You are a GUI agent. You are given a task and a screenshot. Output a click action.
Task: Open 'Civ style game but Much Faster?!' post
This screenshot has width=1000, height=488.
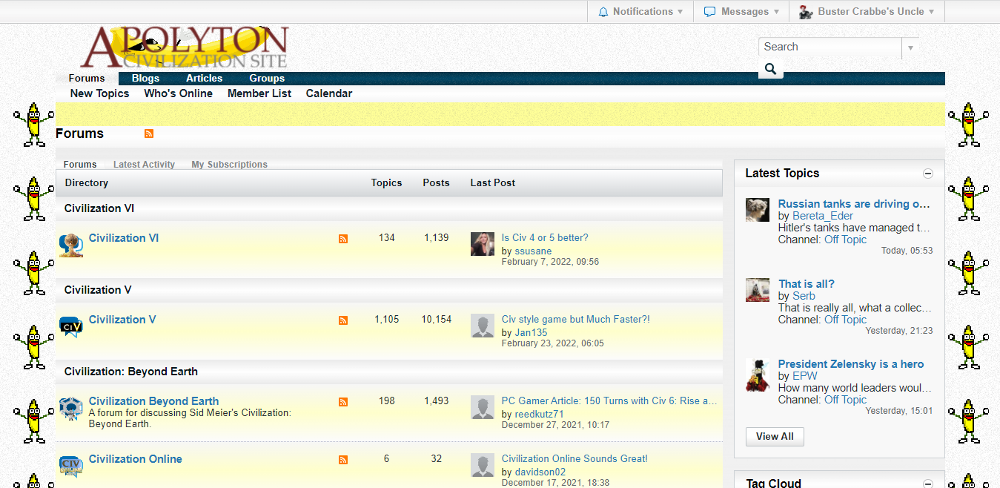point(576,320)
